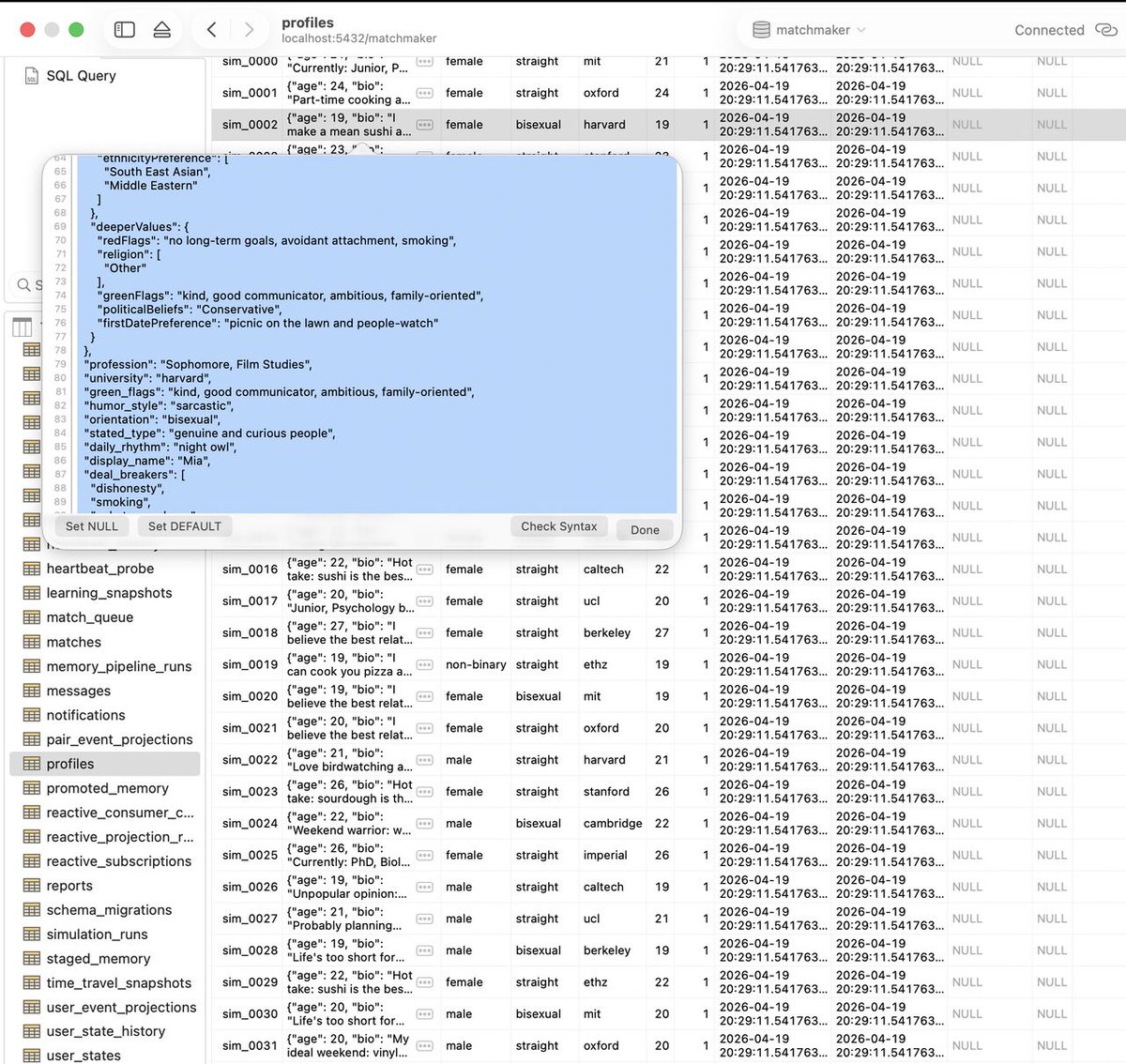Viewport: 1126px width, 1064px height.
Task: Click JSON cell text in sim_0017 row
Action: coord(350,601)
